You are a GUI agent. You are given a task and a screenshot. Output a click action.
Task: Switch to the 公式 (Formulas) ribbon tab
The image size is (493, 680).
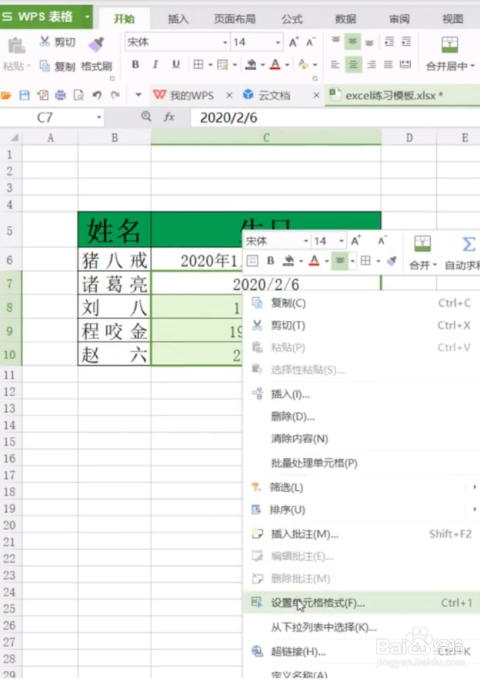(292, 19)
